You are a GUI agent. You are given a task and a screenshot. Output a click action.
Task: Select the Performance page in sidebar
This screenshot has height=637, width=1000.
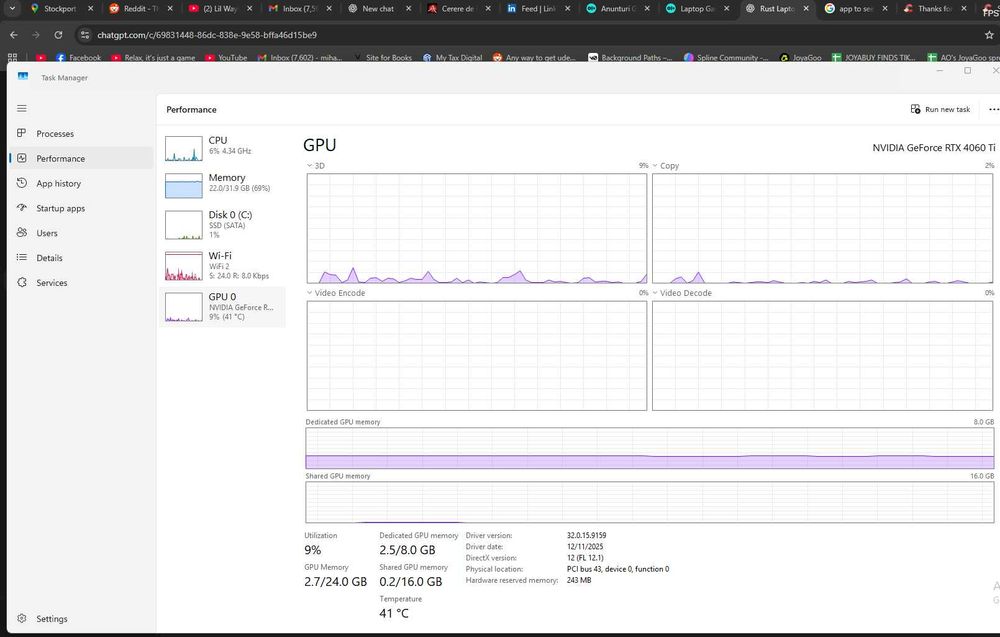click(x=80, y=158)
